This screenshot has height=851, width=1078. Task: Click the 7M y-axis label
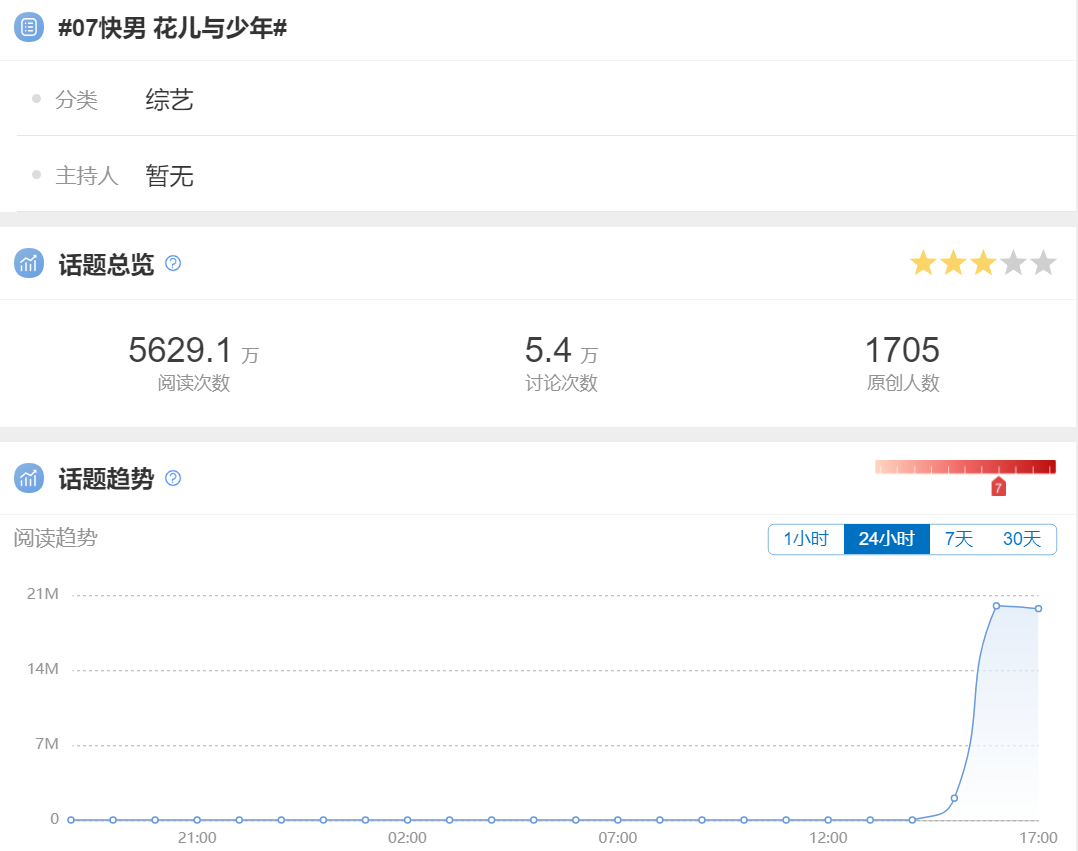(x=47, y=744)
